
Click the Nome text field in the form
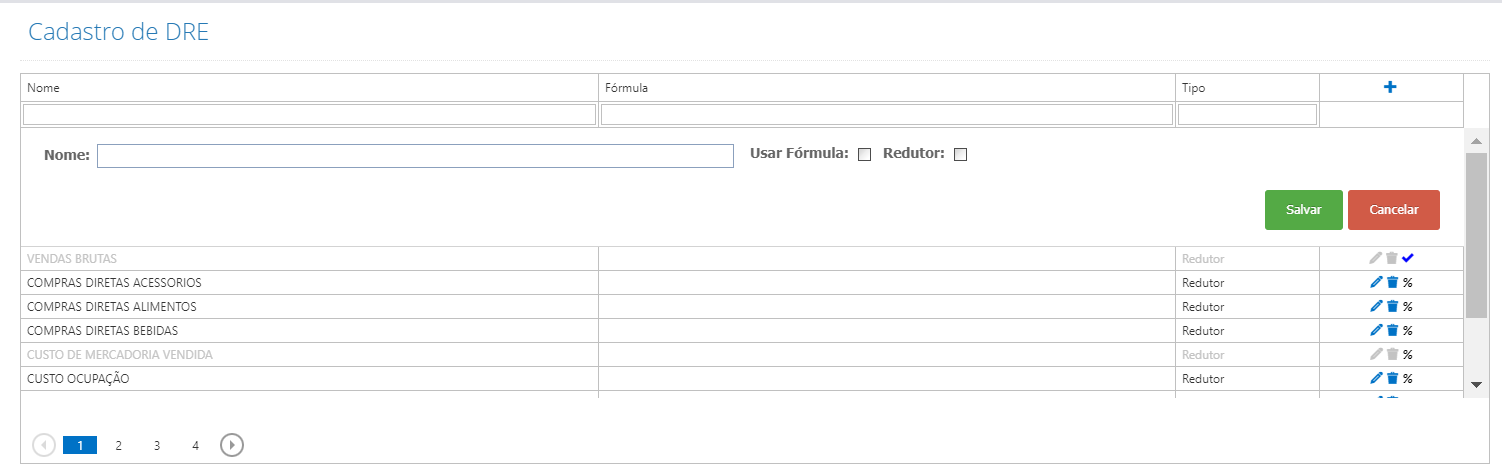tap(415, 156)
